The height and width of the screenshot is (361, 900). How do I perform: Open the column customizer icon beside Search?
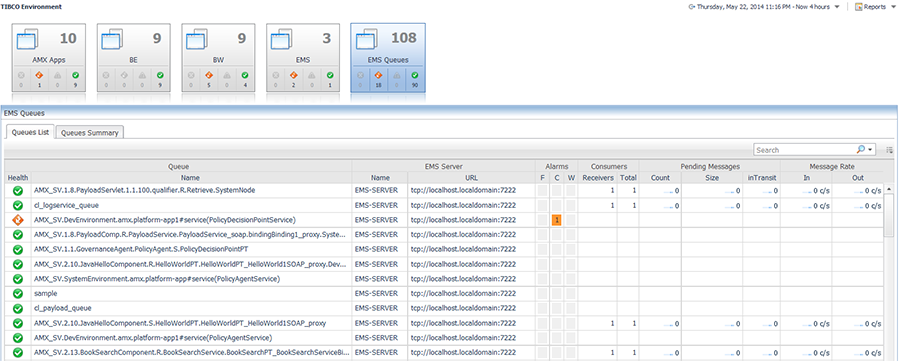point(889,150)
